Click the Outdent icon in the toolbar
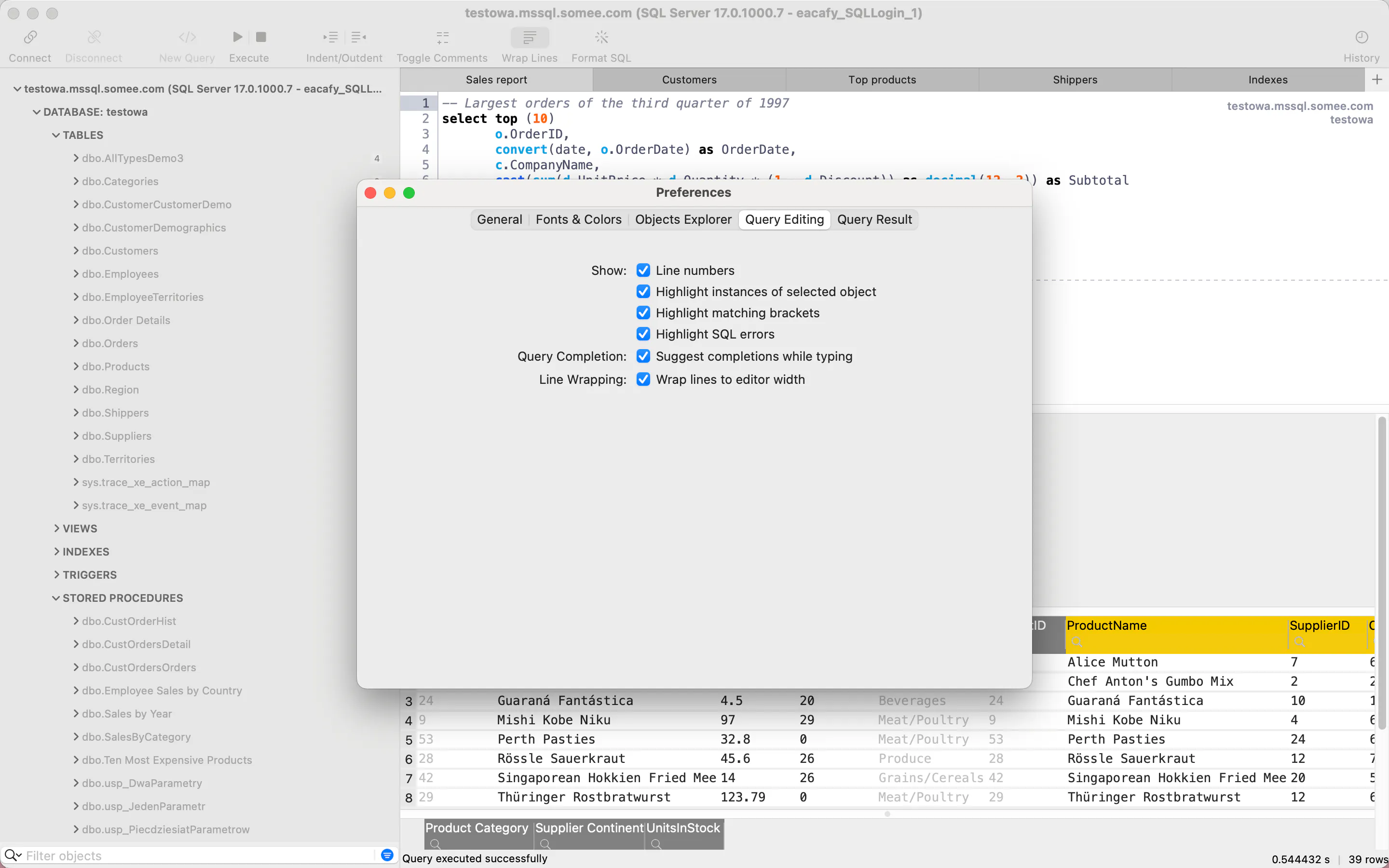The height and width of the screenshot is (868, 1389). coord(358,37)
